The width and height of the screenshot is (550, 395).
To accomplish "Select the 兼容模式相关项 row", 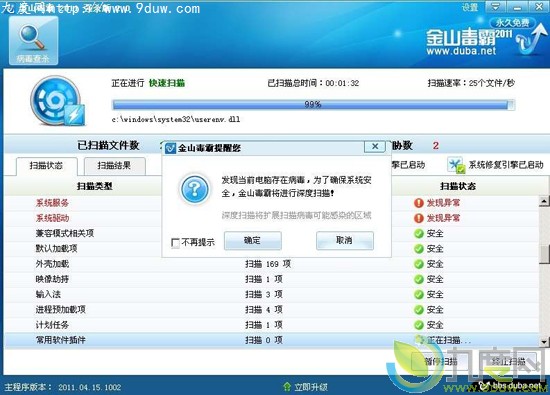I will [272, 234].
